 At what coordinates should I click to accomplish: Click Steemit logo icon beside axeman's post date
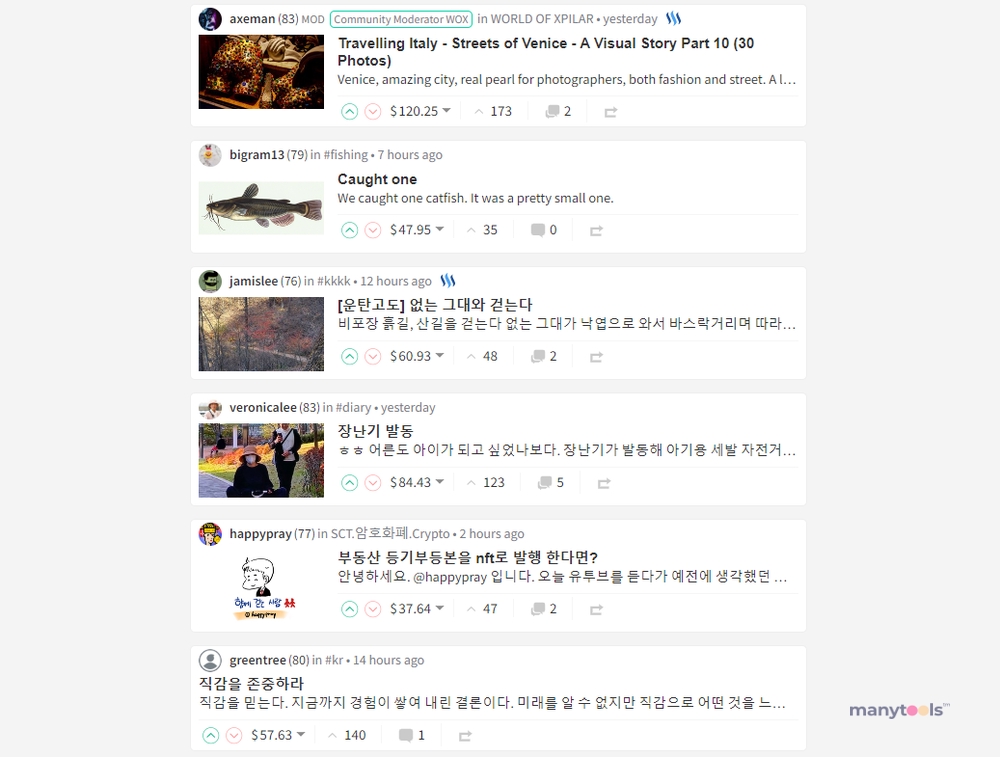click(x=673, y=18)
